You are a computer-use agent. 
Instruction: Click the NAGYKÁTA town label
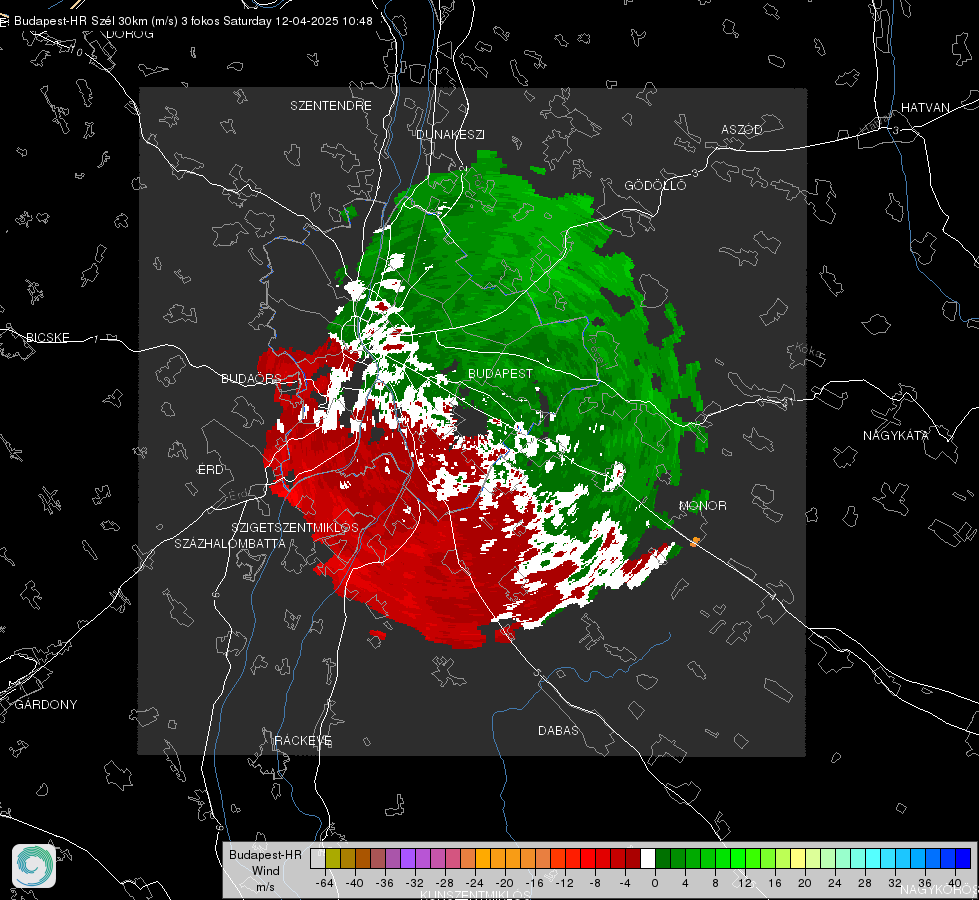coord(895,435)
